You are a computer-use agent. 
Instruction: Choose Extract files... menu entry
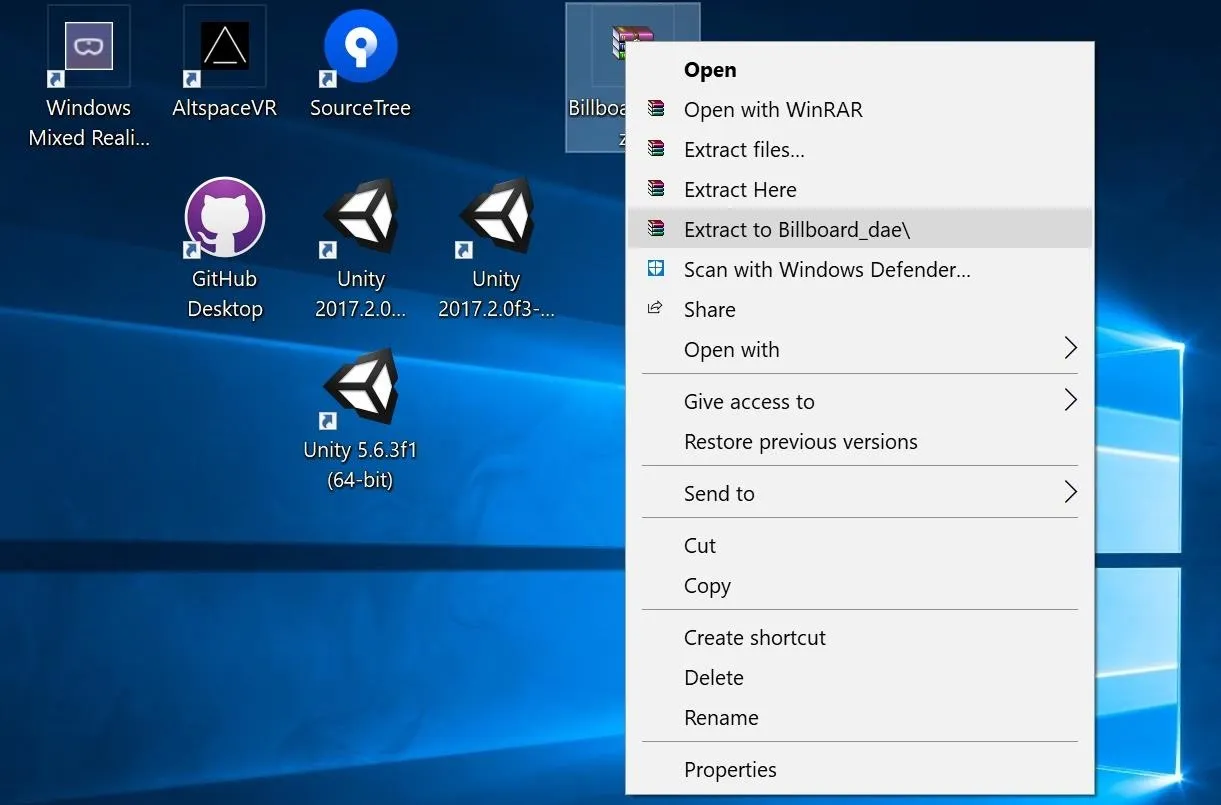(860, 150)
